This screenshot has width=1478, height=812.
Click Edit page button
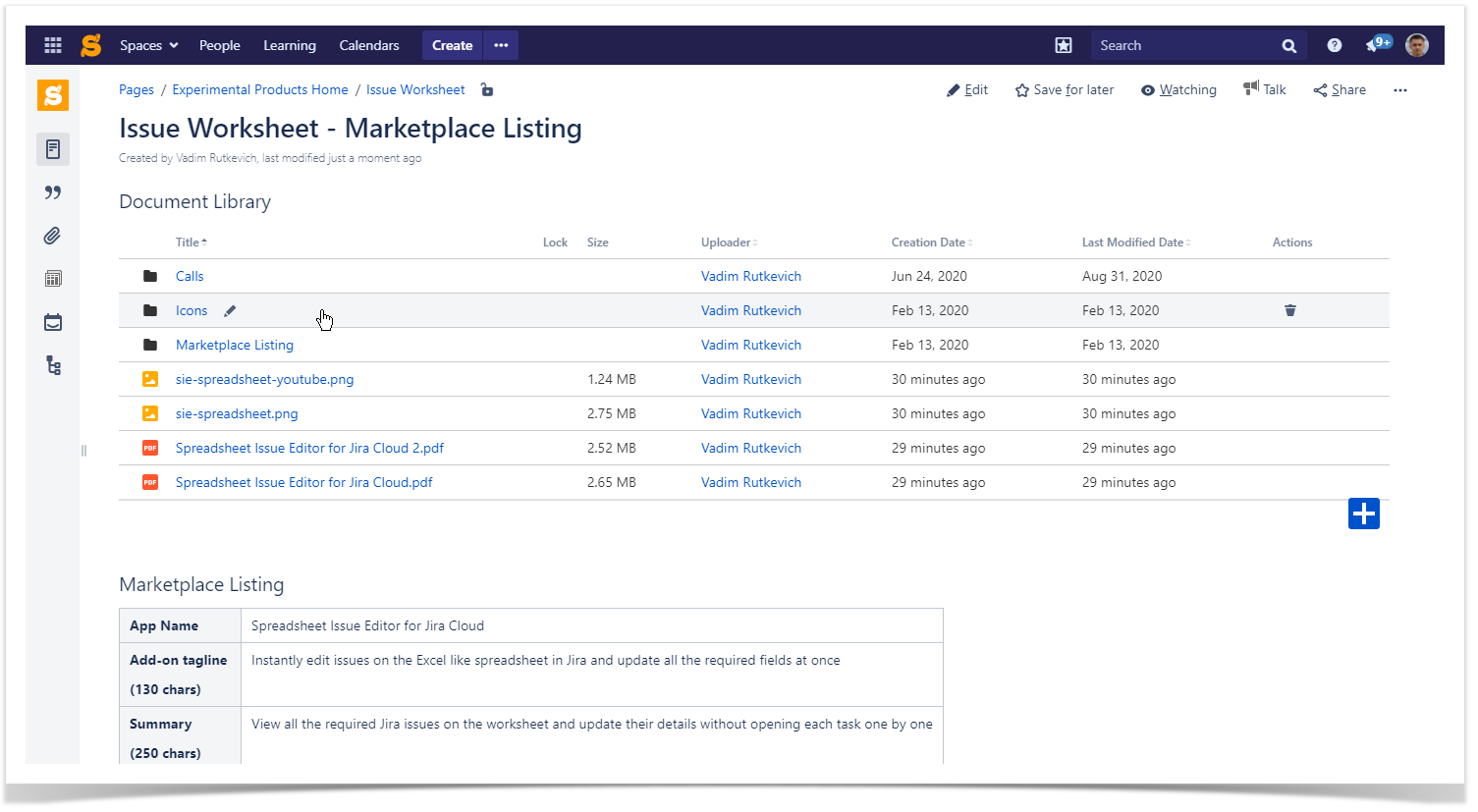click(x=967, y=89)
